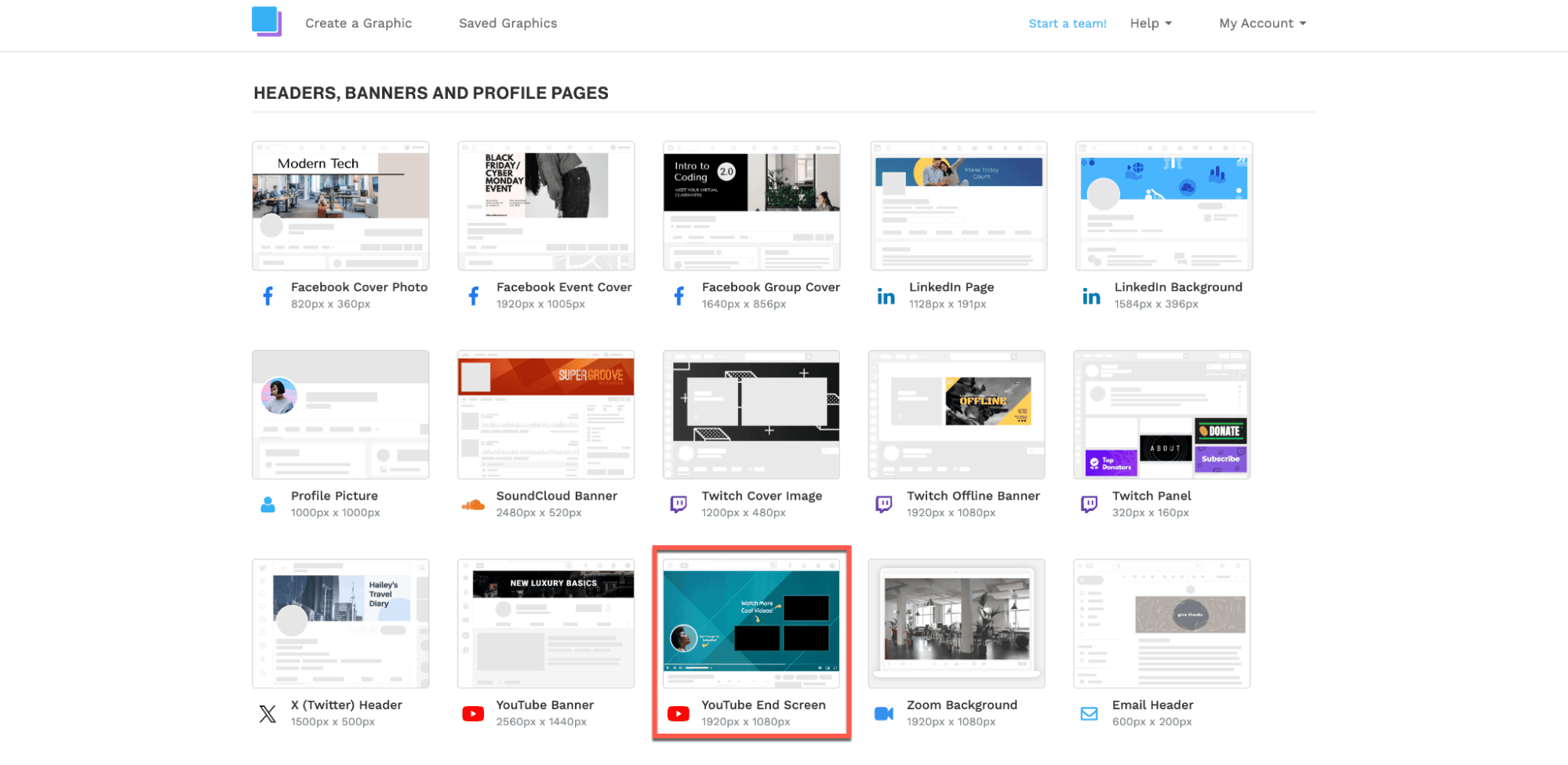Go to Create a Graphic
The width and height of the screenshot is (1568, 765).
pos(358,24)
